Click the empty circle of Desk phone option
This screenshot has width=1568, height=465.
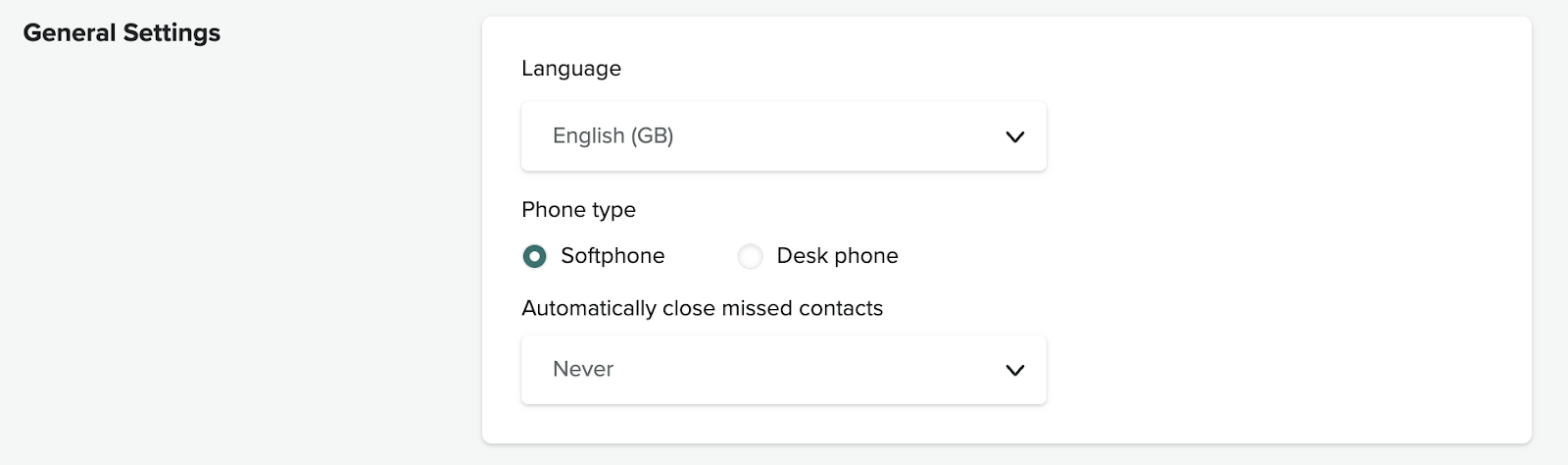pyautogui.click(x=750, y=256)
